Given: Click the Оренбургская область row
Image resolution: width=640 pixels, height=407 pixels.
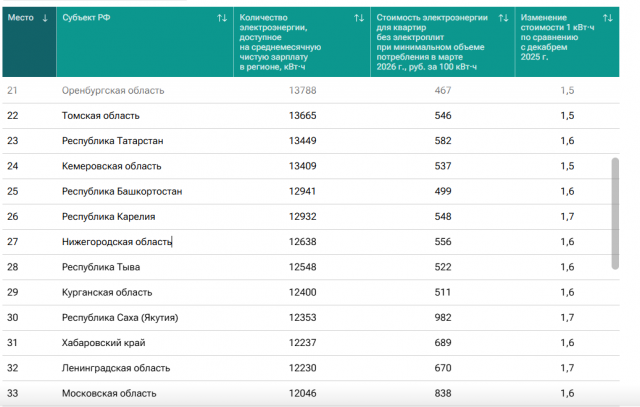Looking at the screenshot, I should tap(311, 90).
